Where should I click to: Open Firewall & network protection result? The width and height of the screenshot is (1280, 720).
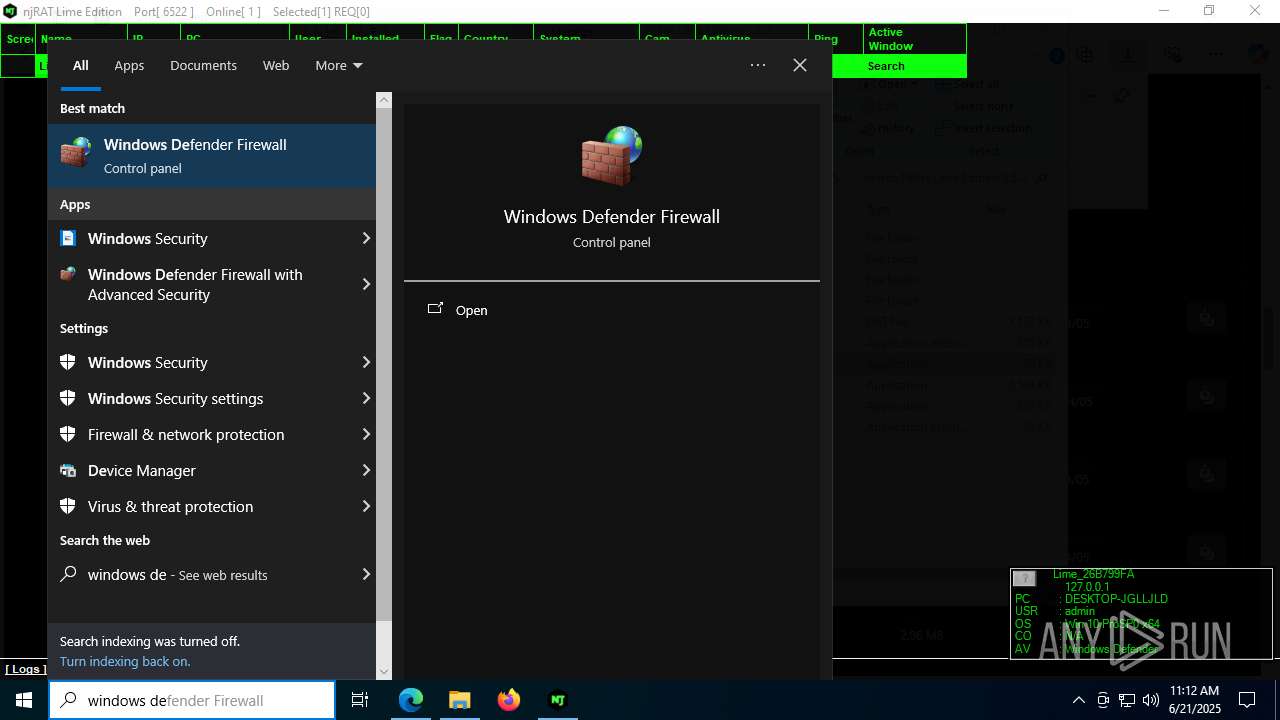point(202,434)
